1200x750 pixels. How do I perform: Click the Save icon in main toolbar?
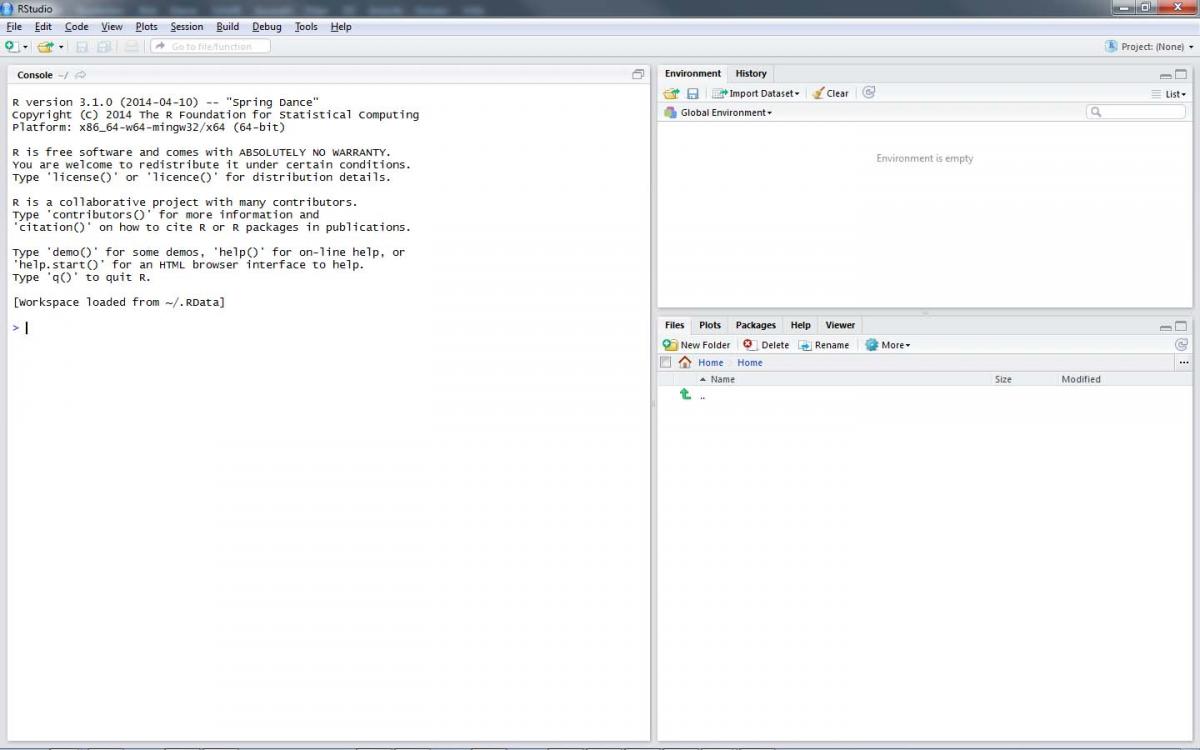tap(82, 46)
